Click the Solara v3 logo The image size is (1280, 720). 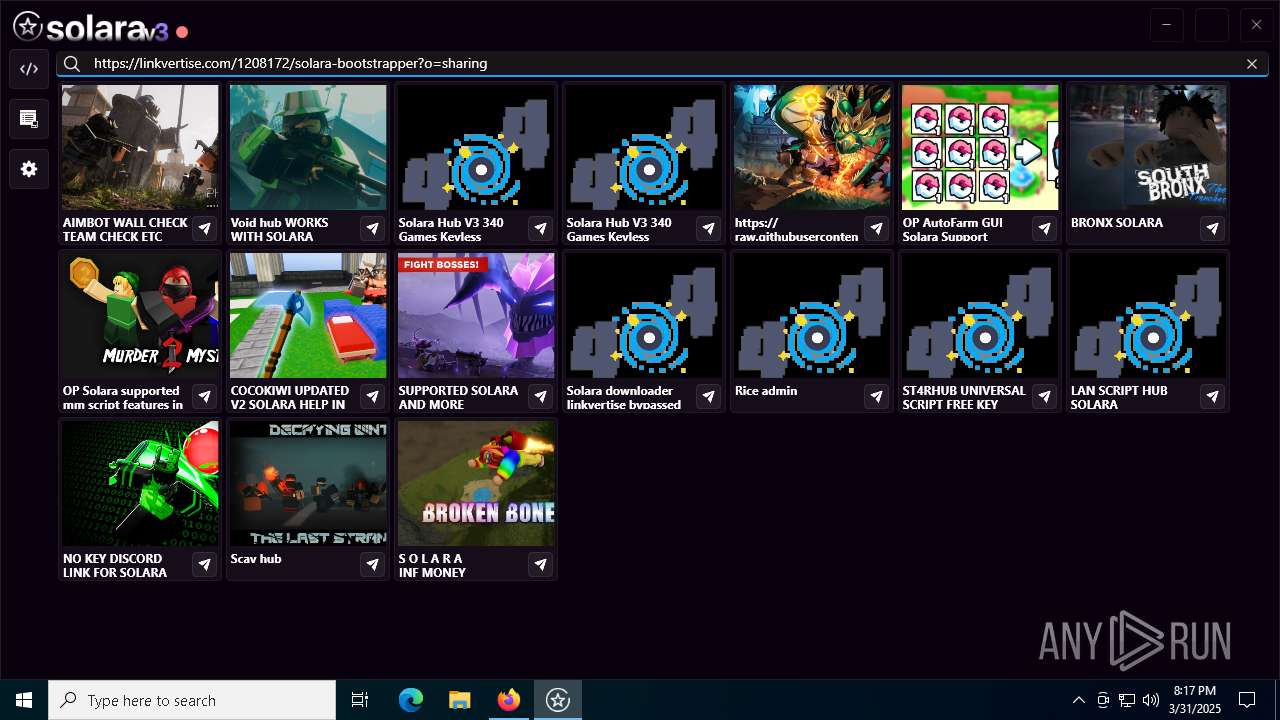point(91,28)
